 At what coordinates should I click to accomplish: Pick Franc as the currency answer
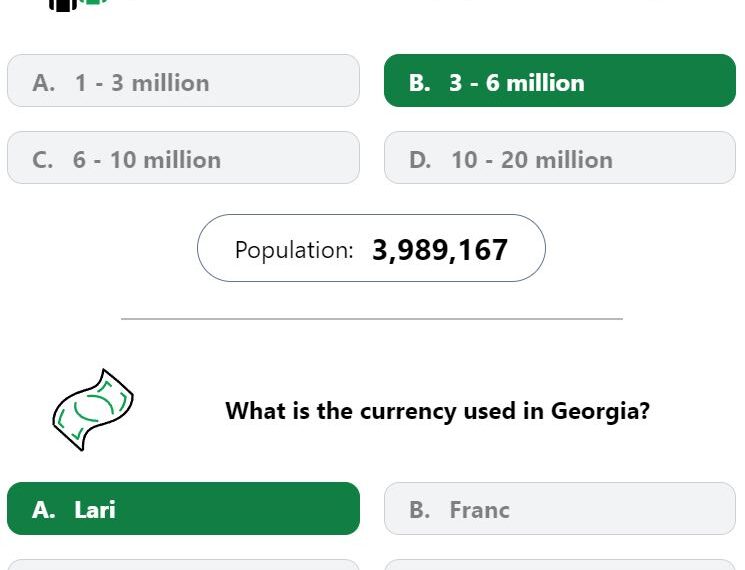(560, 509)
